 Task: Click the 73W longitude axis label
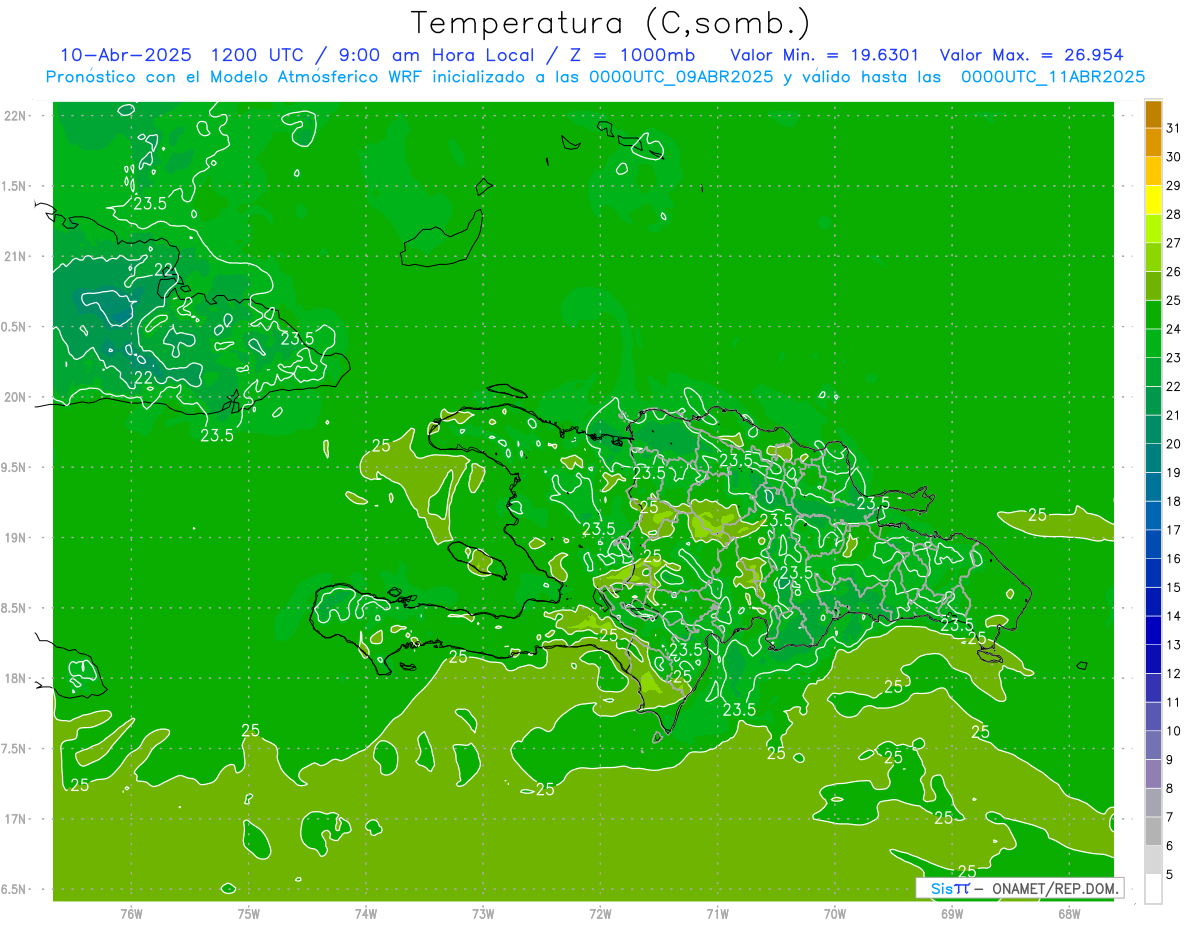click(x=483, y=913)
